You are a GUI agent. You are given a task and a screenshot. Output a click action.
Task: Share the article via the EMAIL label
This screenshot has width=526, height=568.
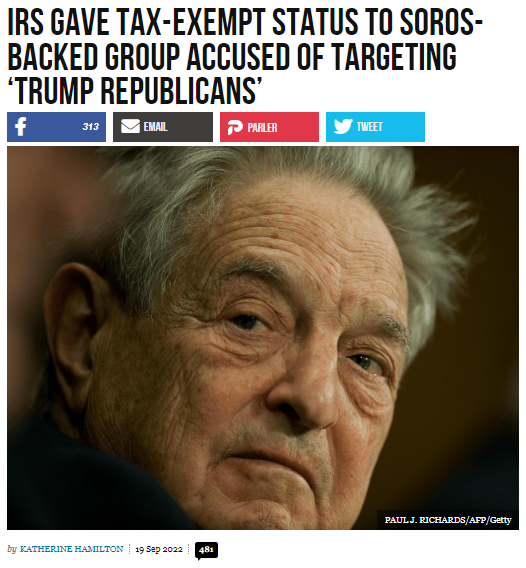(x=155, y=126)
